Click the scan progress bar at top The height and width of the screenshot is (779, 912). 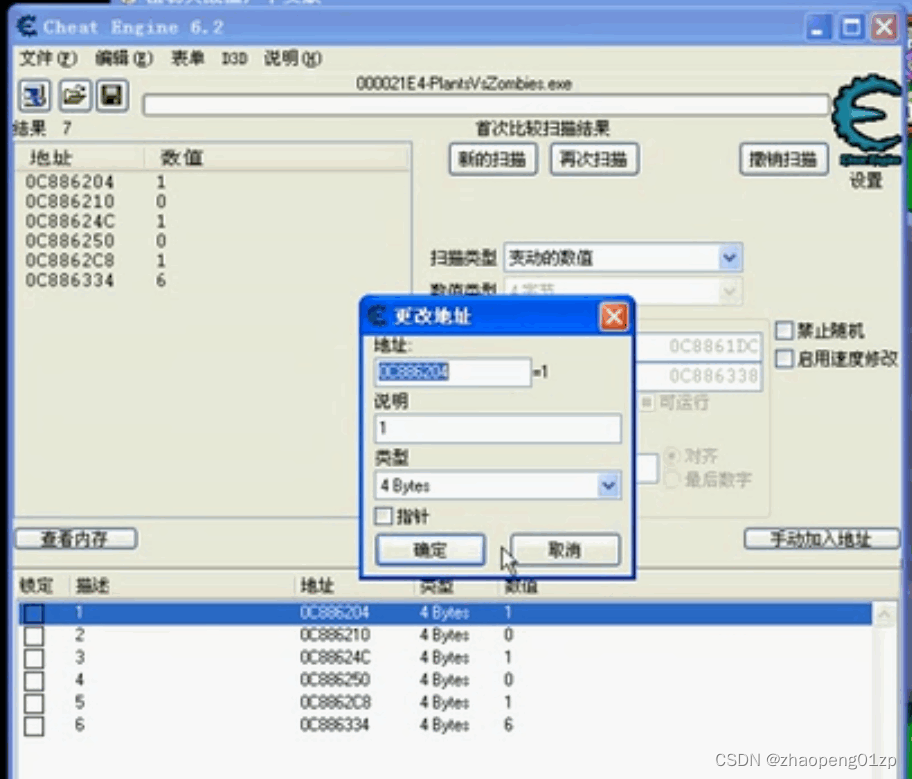coord(486,105)
